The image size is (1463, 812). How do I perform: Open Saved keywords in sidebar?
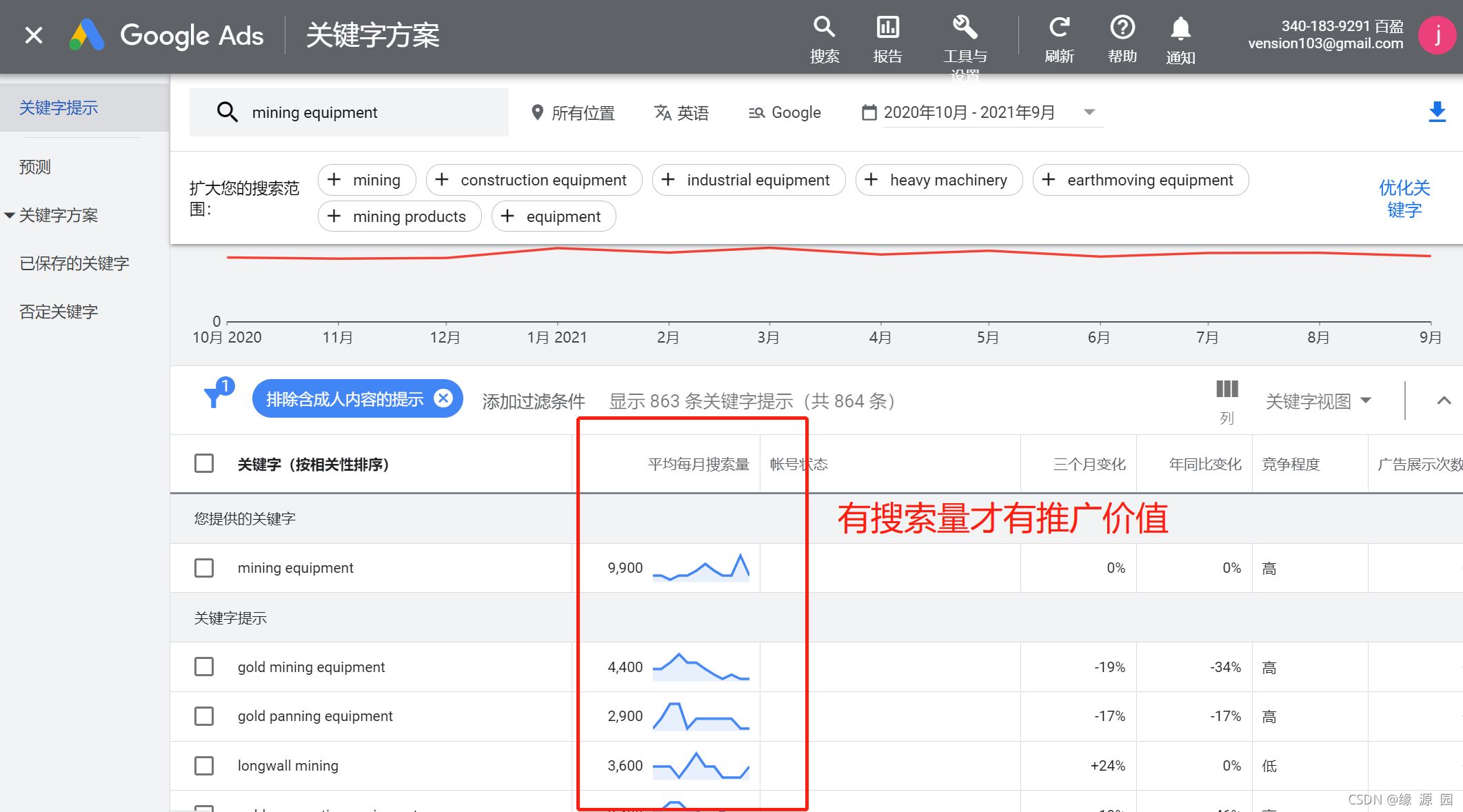click(x=74, y=263)
